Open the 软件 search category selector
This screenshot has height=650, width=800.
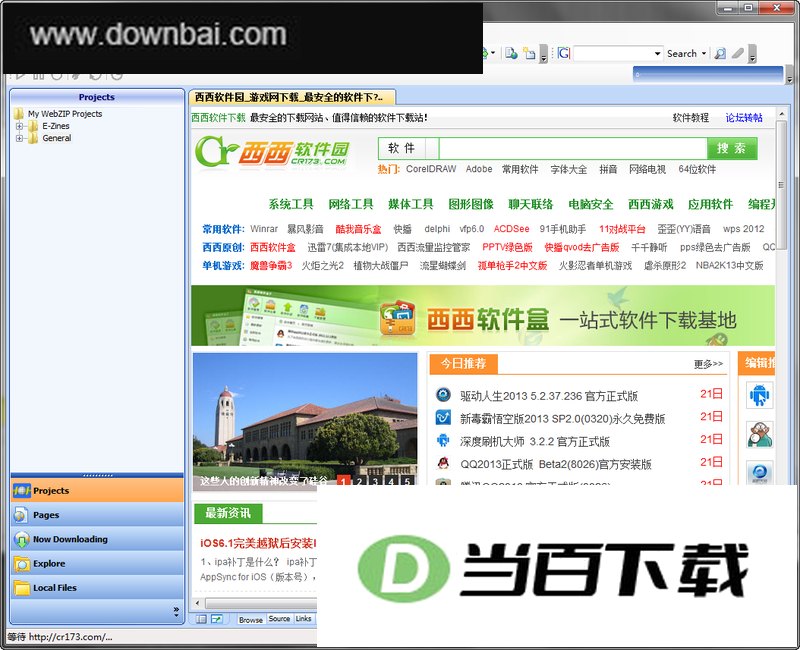[408, 148]
